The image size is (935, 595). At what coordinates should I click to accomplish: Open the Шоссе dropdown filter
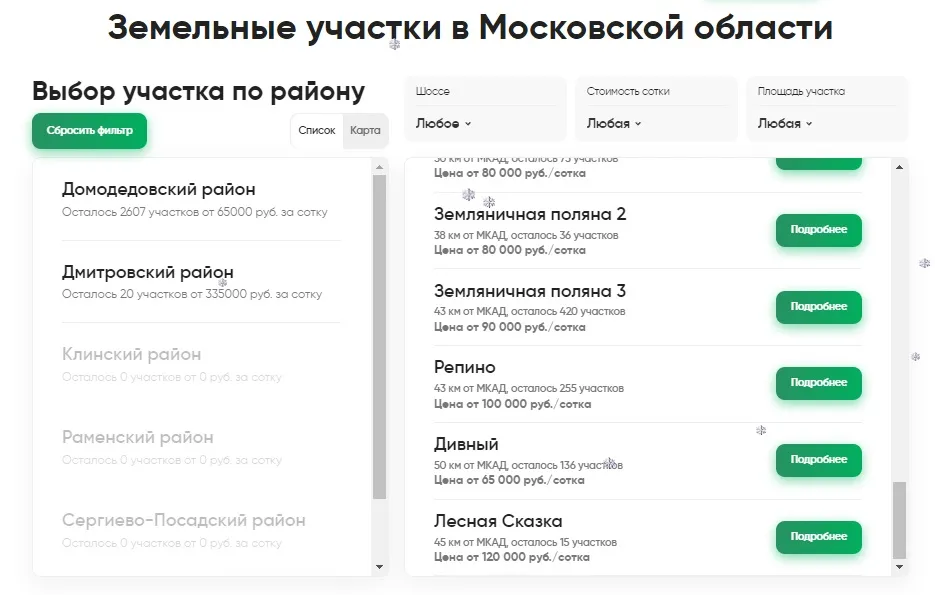click(x=443, y=124)
